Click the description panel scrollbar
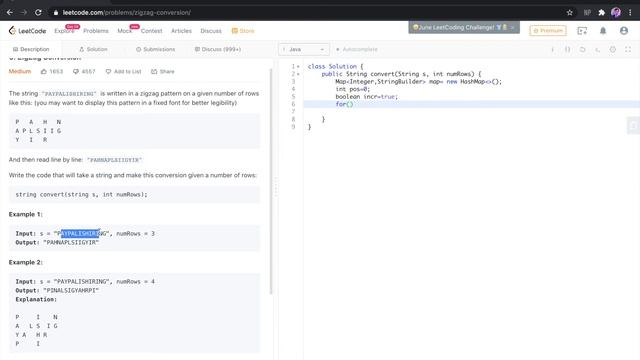 [x=270, y=181]
